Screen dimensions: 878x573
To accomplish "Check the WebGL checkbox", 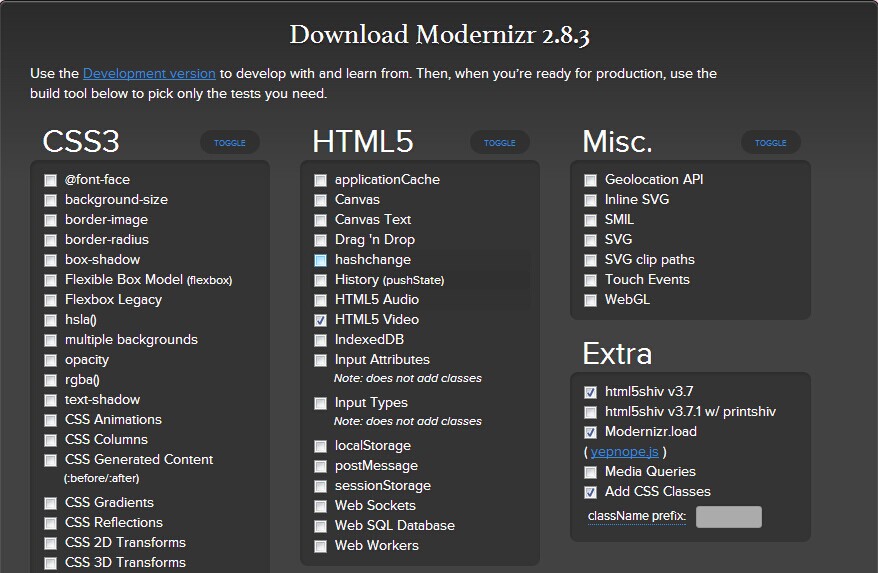I will coord(590,300).
